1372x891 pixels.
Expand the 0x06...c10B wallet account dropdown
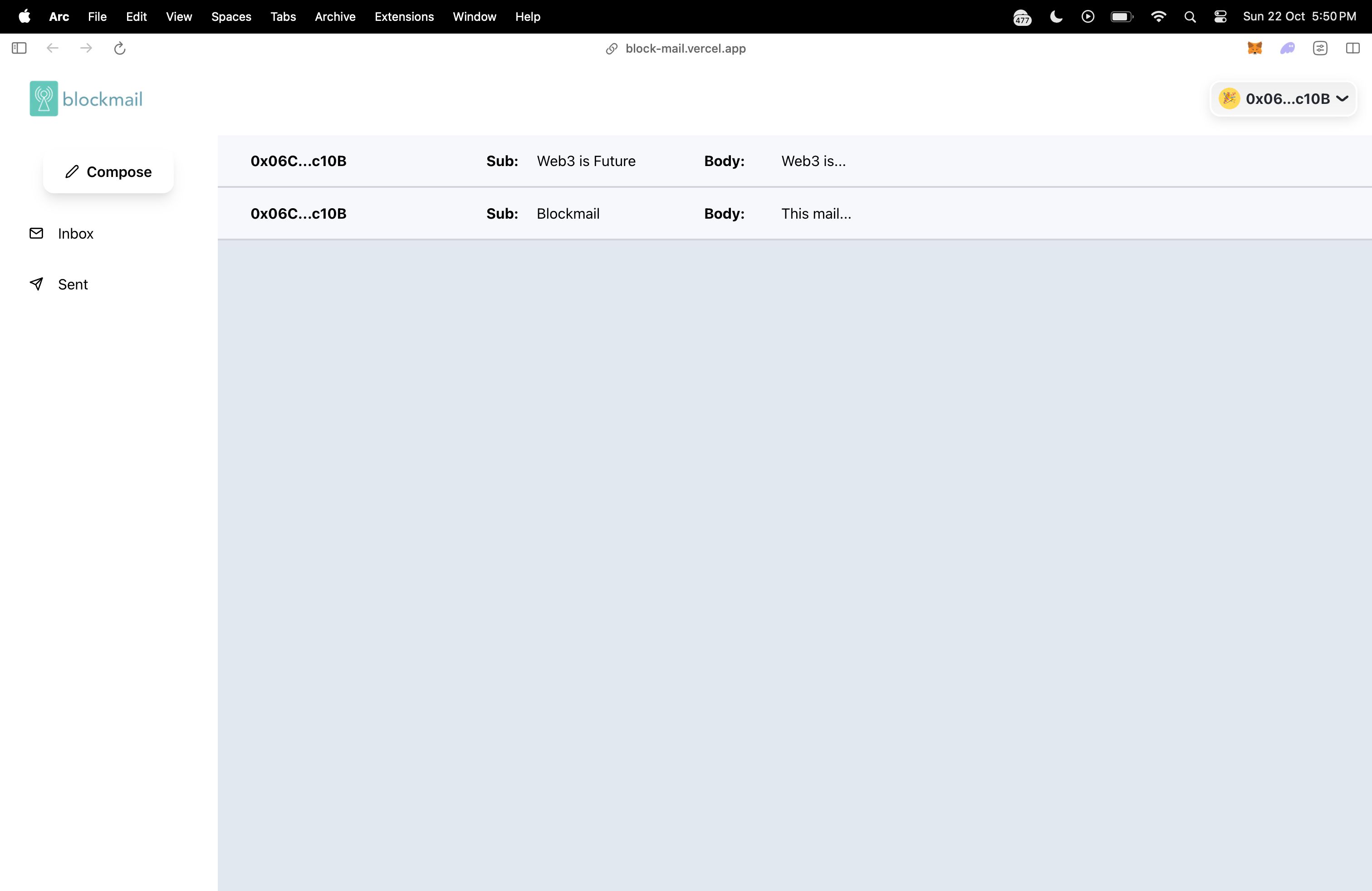pos(1283,98)
